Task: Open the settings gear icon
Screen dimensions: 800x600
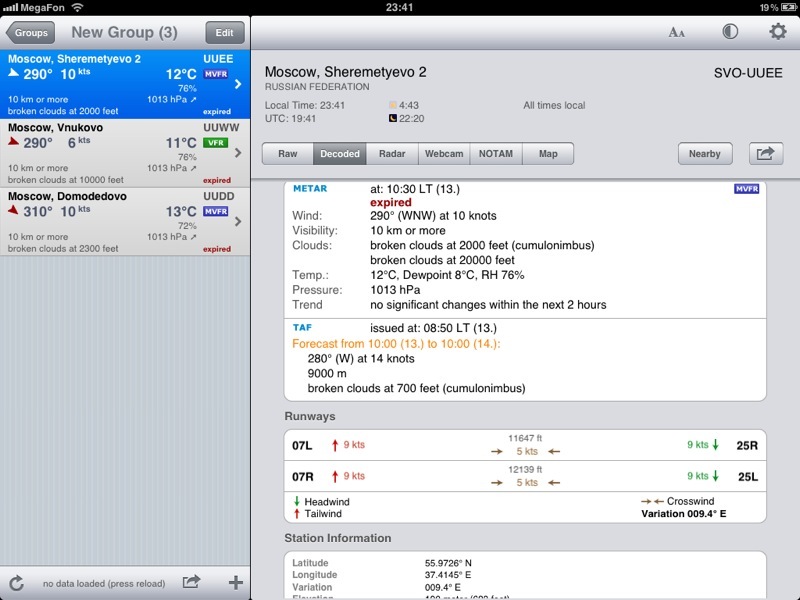Action: 777,32
